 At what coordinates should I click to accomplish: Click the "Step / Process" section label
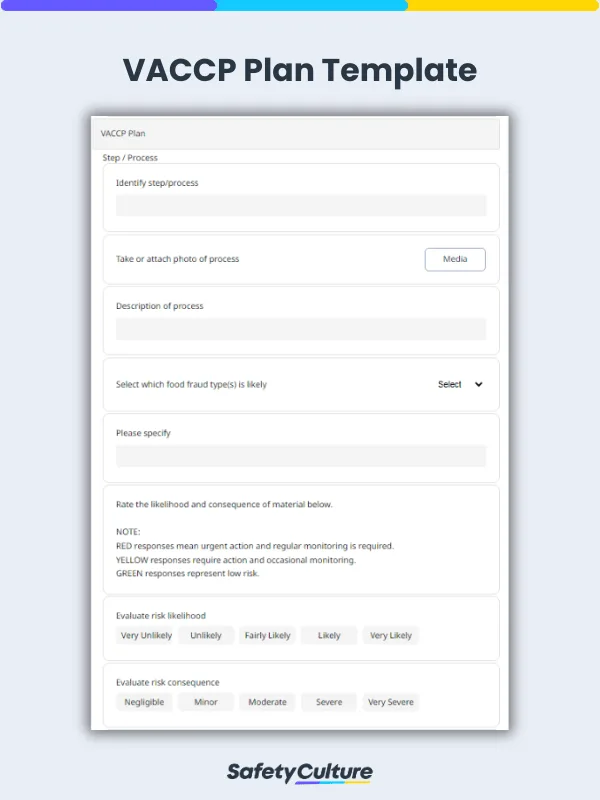pos(128,157)
